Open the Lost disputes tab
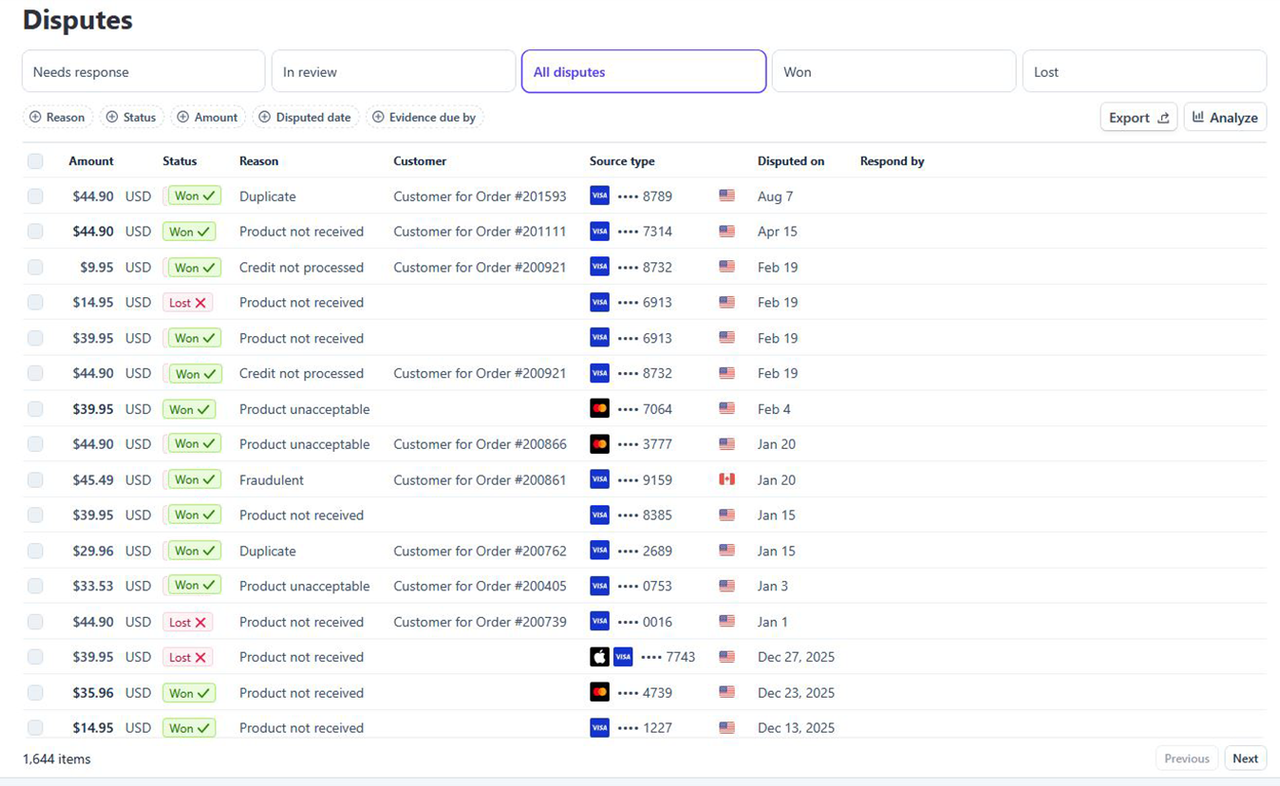Viewport: 1280px width, 786px height. click(1144, 72)
